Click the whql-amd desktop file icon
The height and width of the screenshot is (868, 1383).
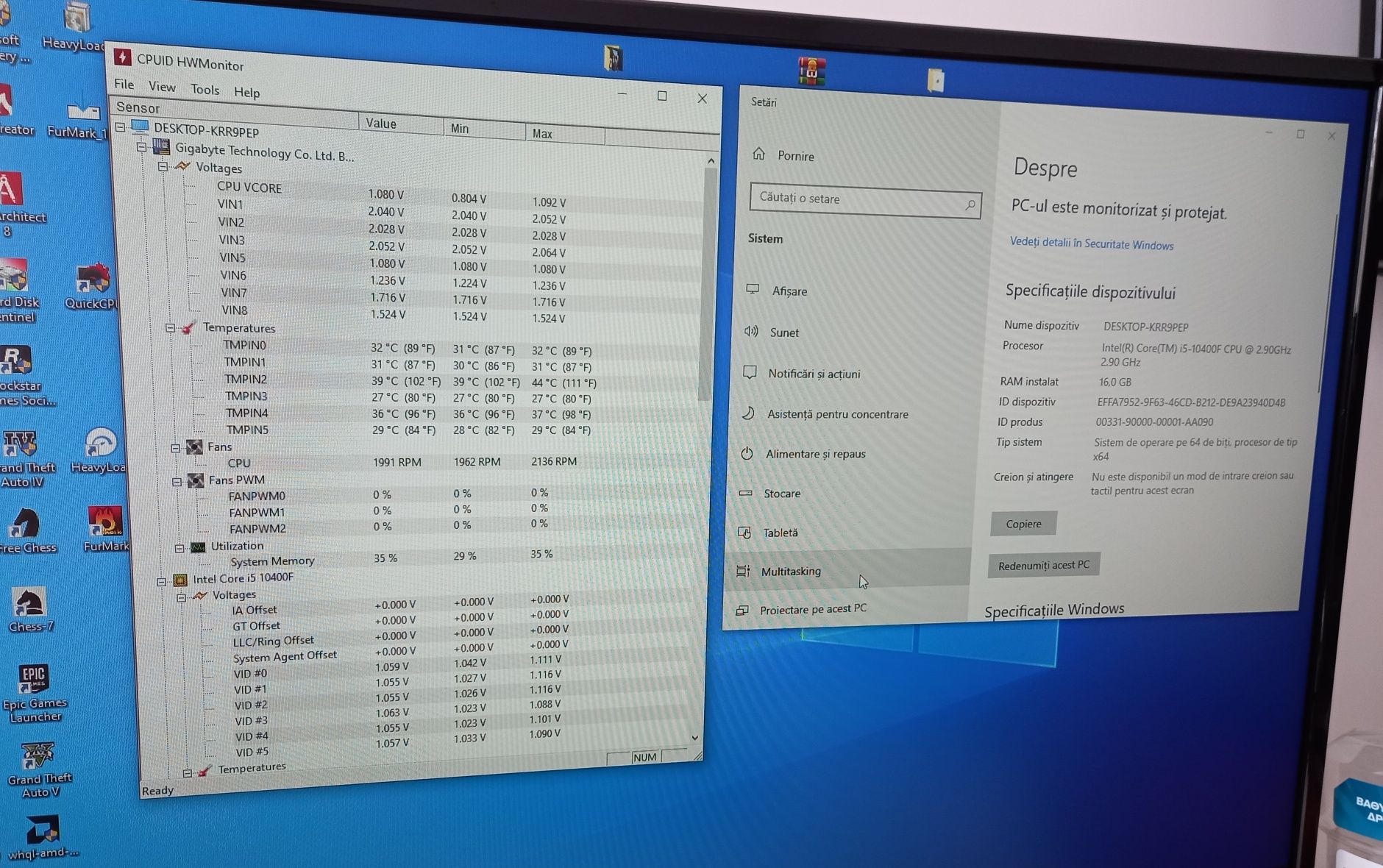tap(42, 838)
